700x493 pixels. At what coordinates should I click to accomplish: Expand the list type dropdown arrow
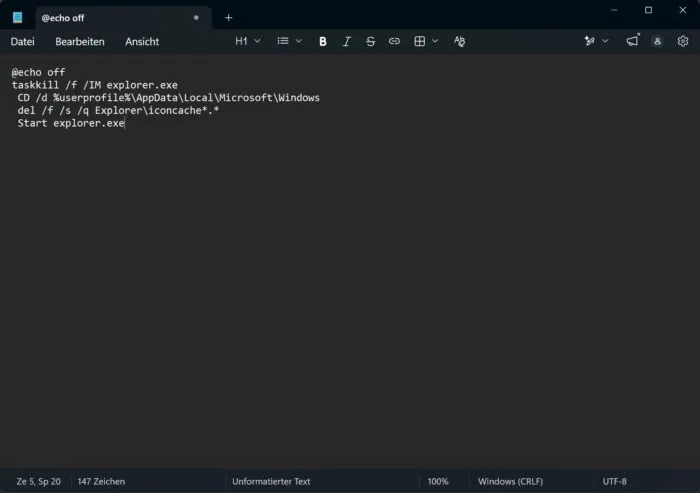coord(299,41)
